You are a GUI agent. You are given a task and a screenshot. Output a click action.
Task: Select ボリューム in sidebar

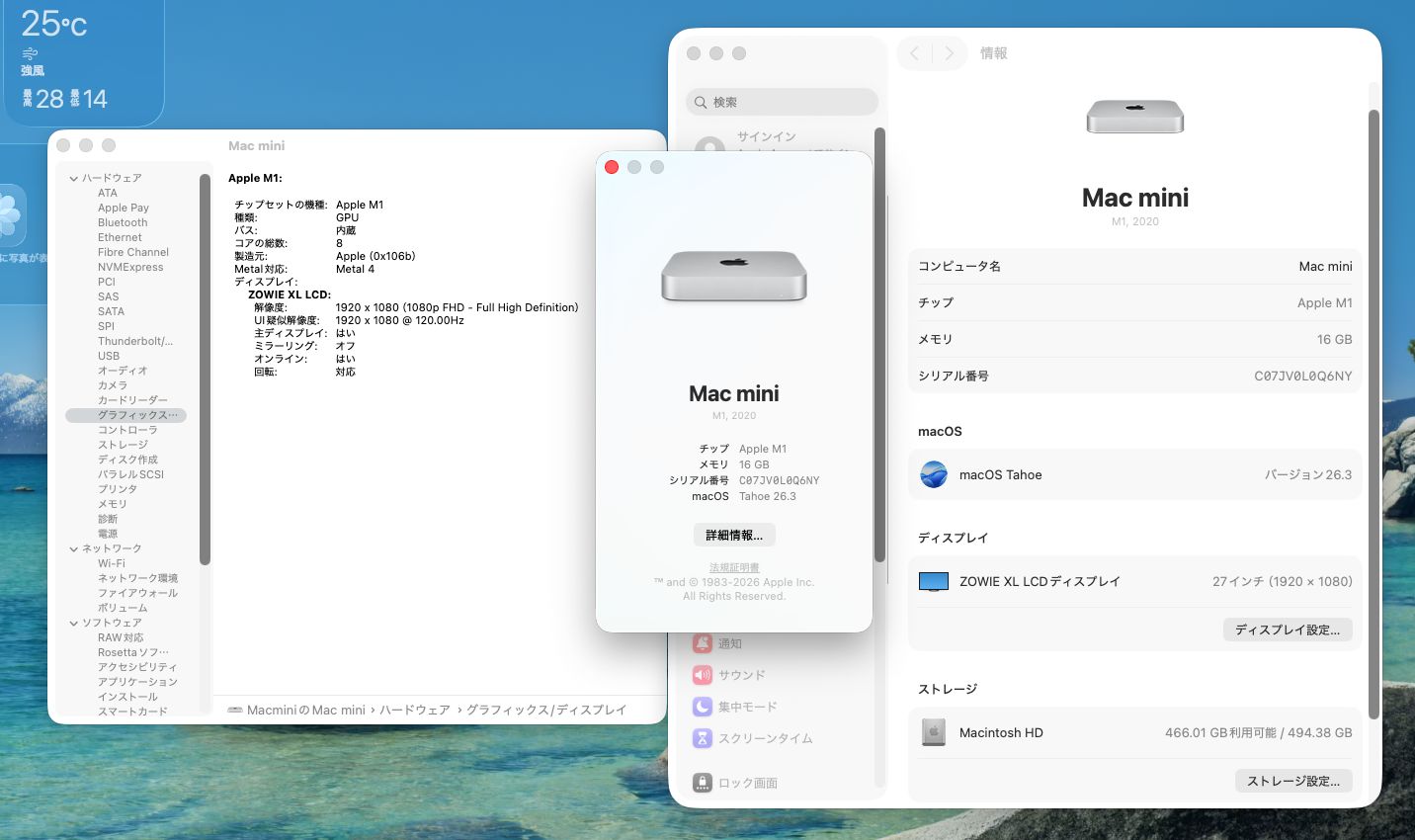click(x=123, y=608)
